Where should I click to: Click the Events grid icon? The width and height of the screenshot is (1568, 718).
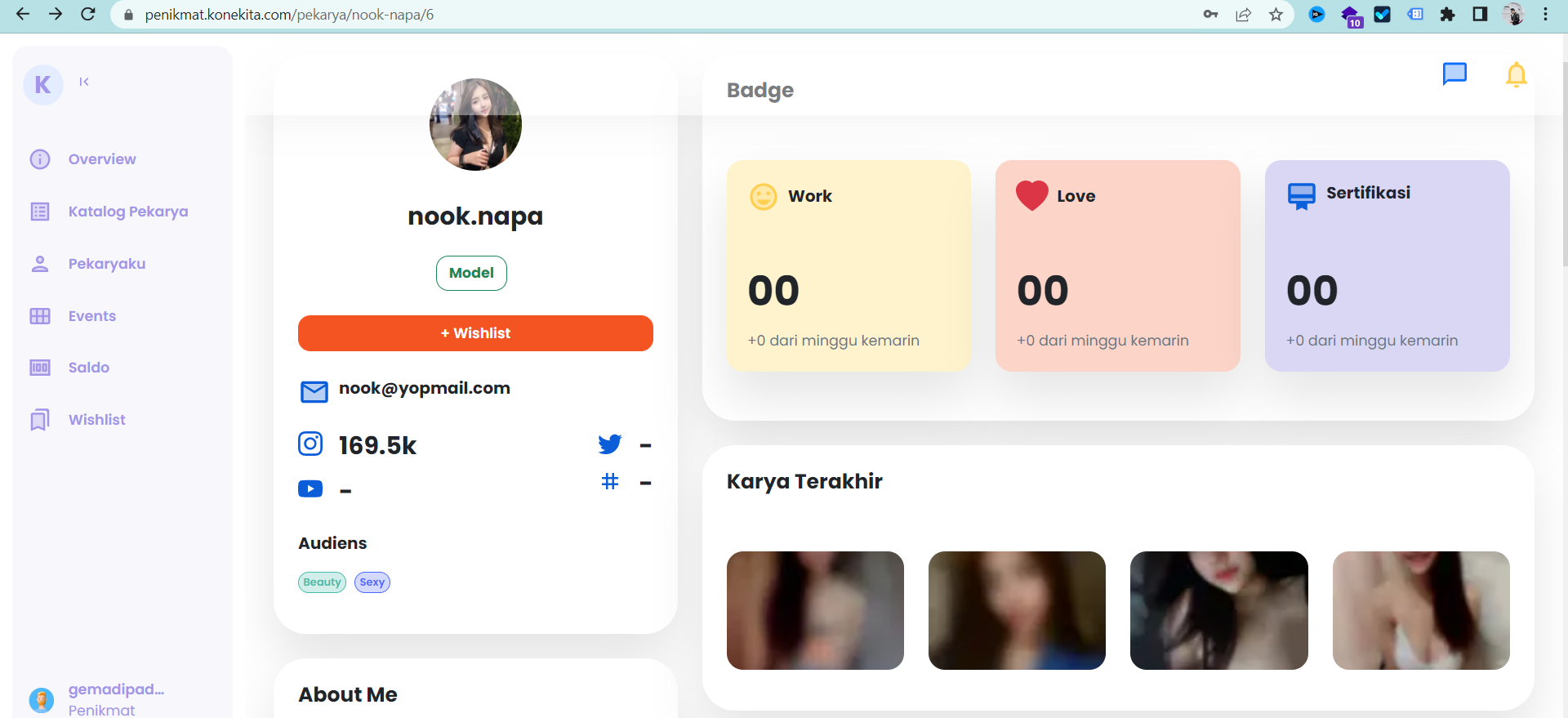[x=40, y=316]
